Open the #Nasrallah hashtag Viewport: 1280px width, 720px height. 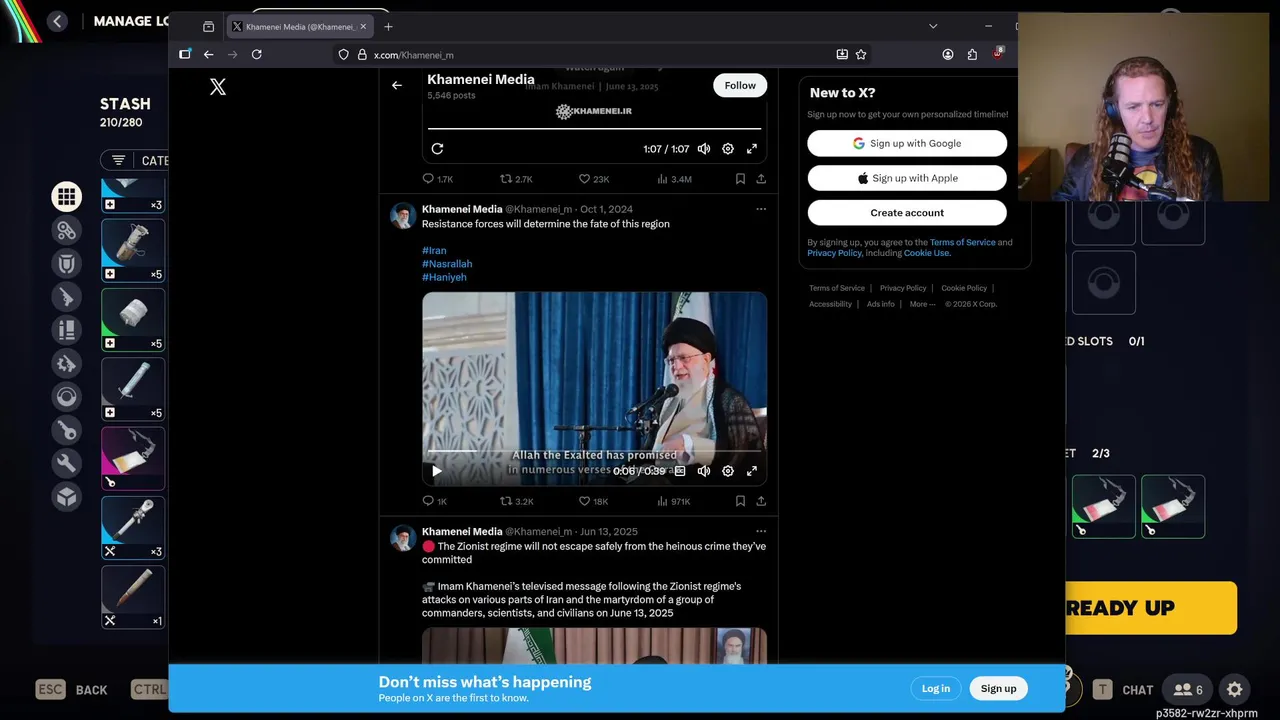click(447, 264)
